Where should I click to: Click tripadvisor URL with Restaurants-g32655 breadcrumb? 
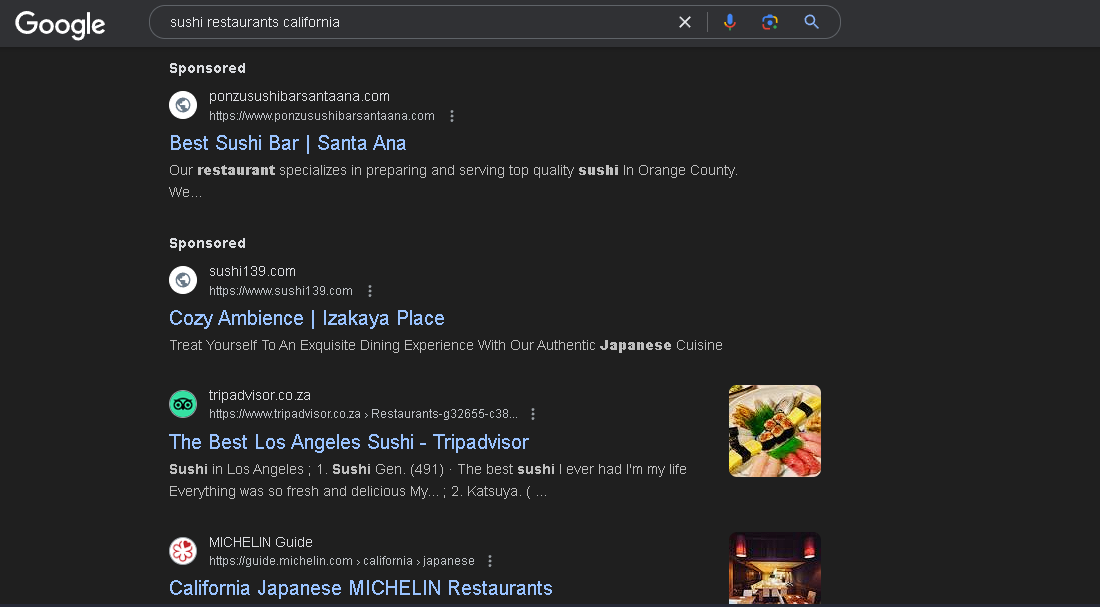[x=363, y=414]
